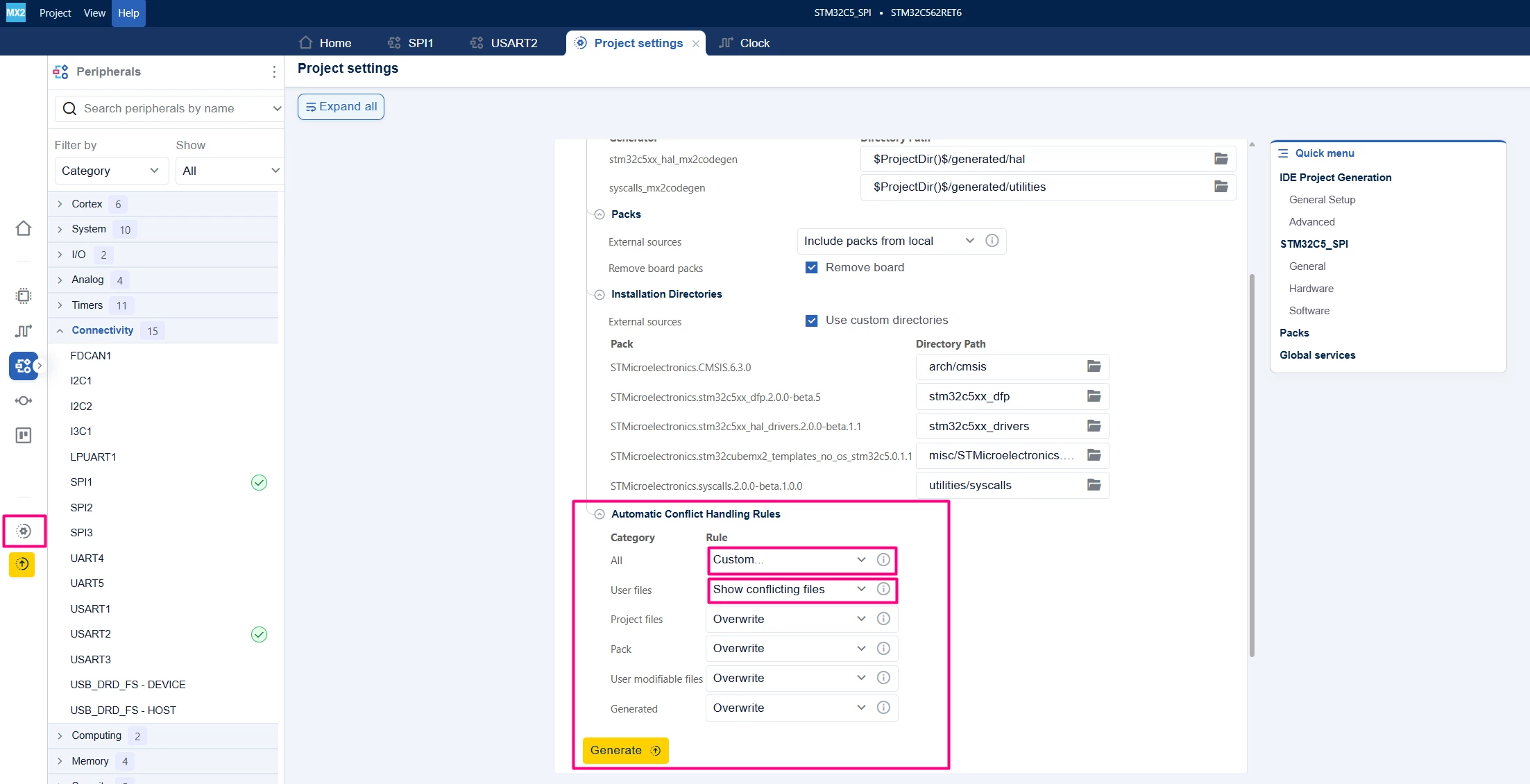Jump to Hardware in Quick menu
Screen dimensions: 1530x784
pyautogui.click(x=1311, y=289)
